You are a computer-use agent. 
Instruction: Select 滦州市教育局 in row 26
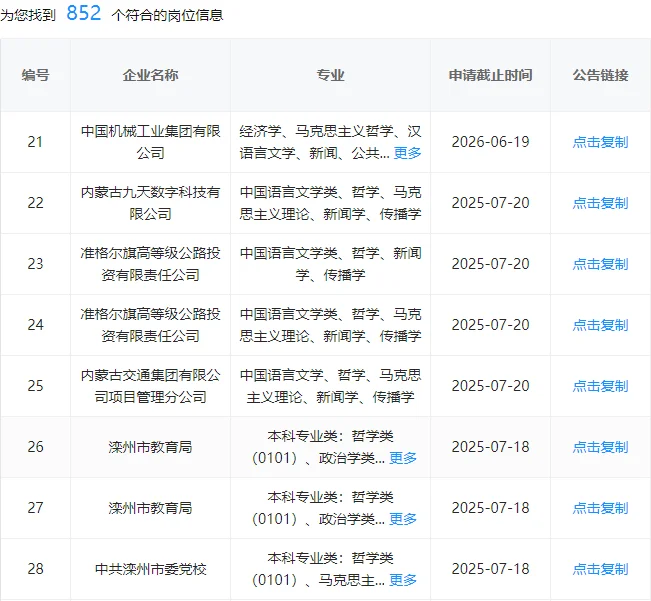coord(150,447)
